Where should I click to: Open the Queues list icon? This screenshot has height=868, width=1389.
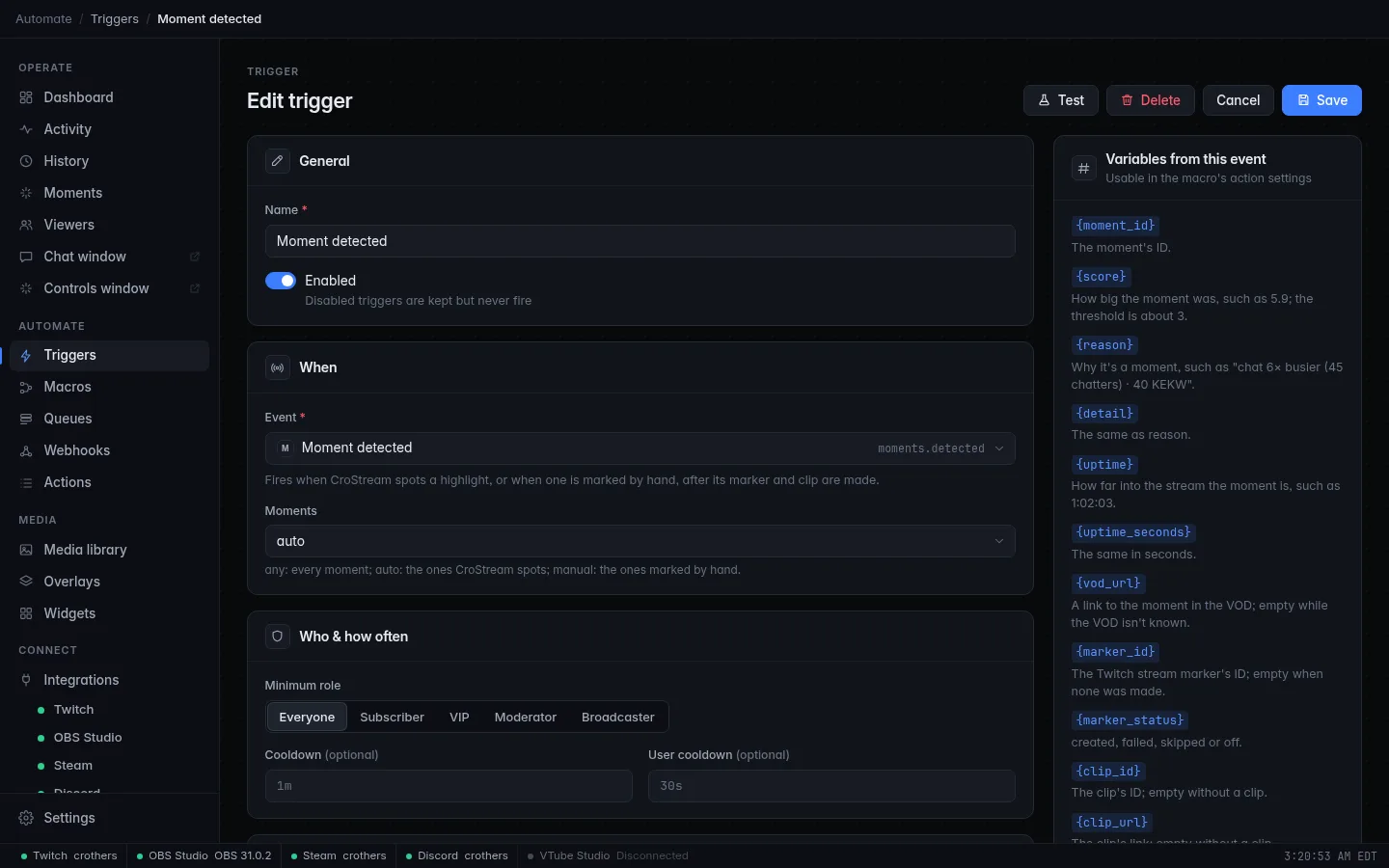coord(26,419)
